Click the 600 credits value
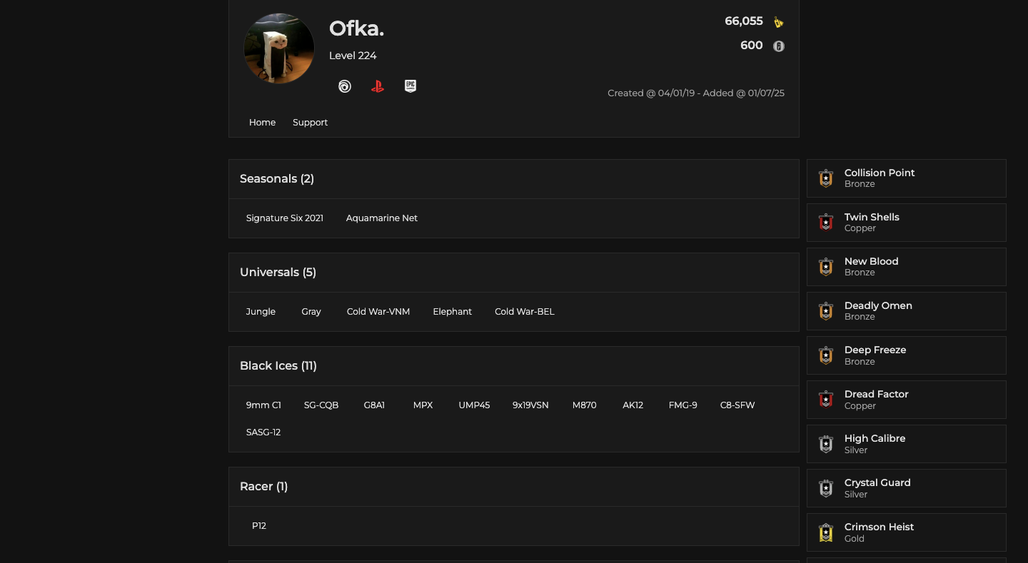 click(751, 45)
